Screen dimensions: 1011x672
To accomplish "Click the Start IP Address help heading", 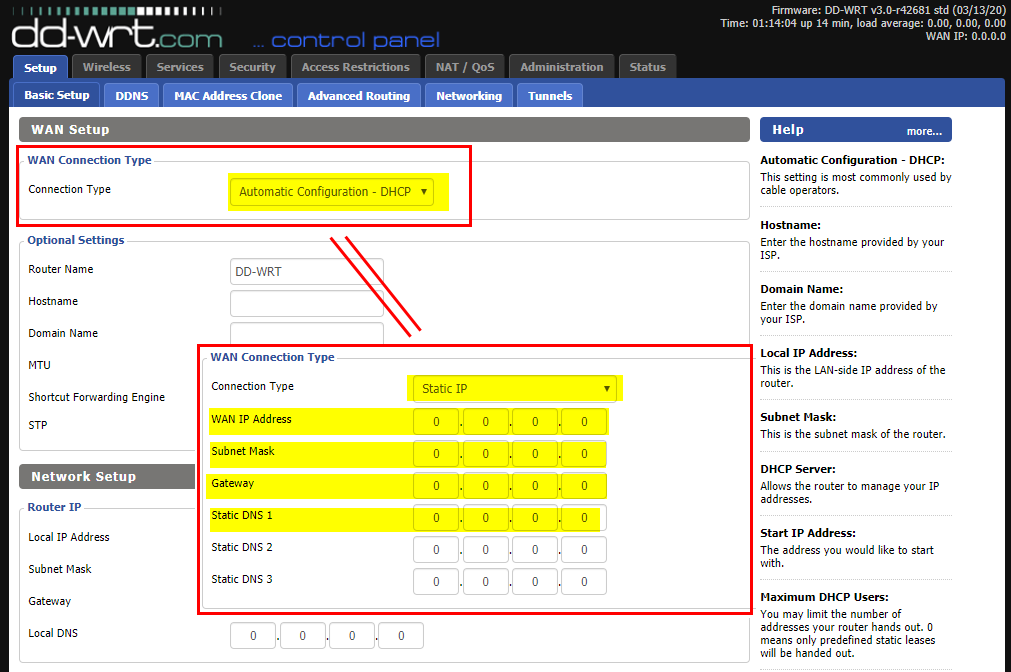I will click(808, 533).
